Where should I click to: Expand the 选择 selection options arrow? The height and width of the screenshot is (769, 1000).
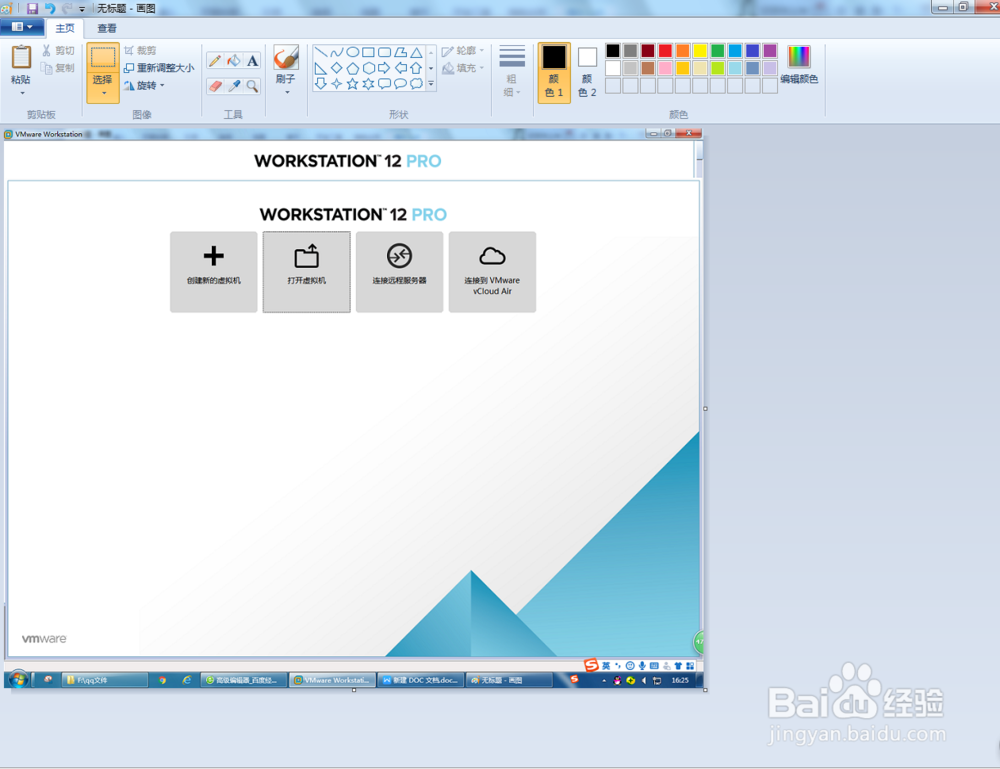(103, 94)
